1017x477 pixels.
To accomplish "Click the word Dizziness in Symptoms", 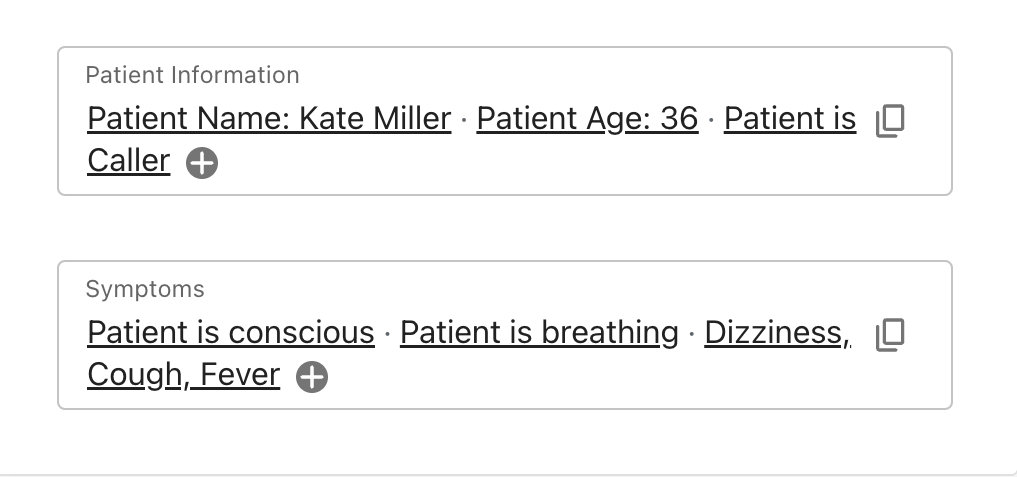I will [777, 333].
